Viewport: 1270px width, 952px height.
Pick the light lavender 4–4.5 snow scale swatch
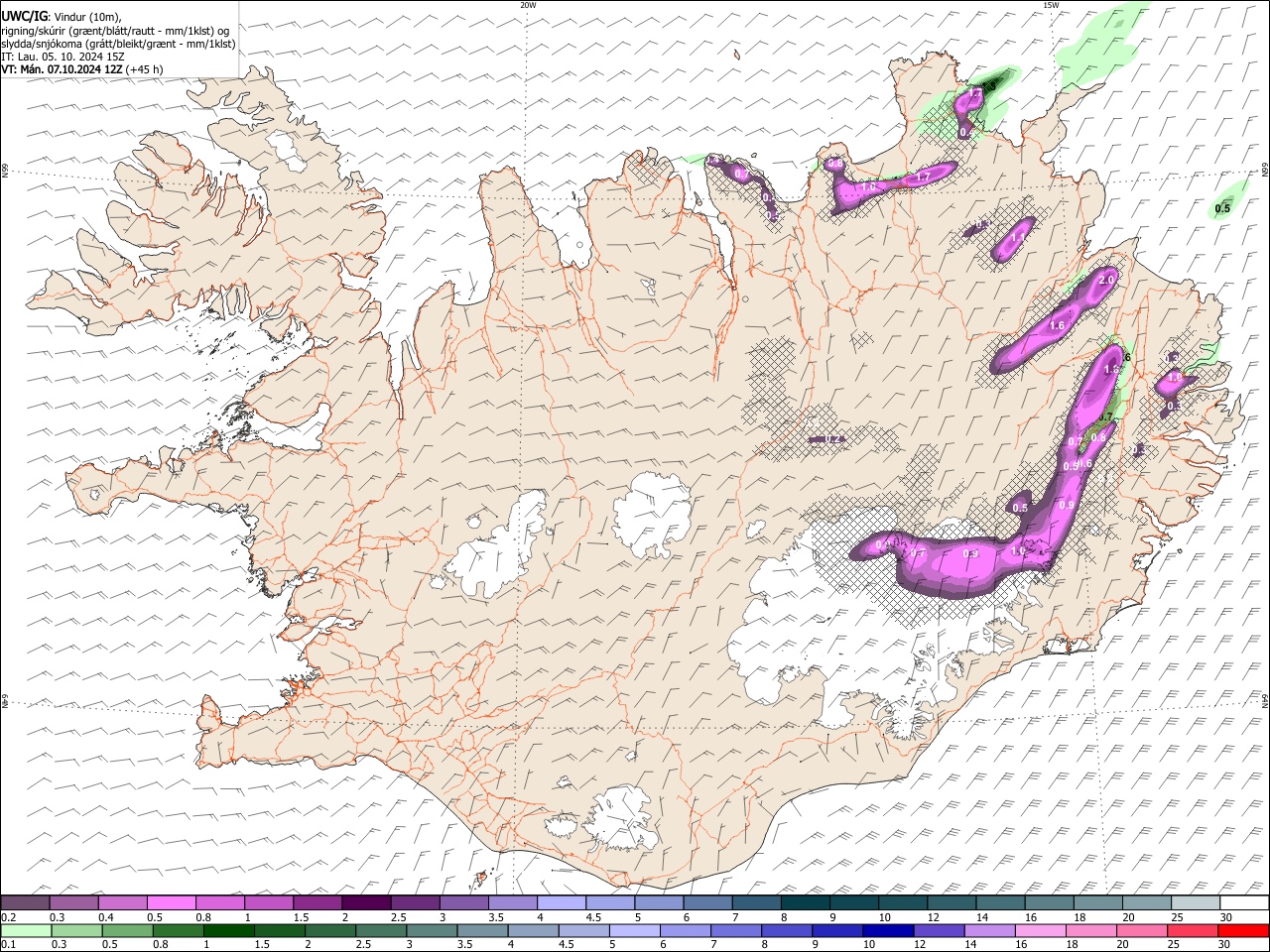[x=560, y=903]
